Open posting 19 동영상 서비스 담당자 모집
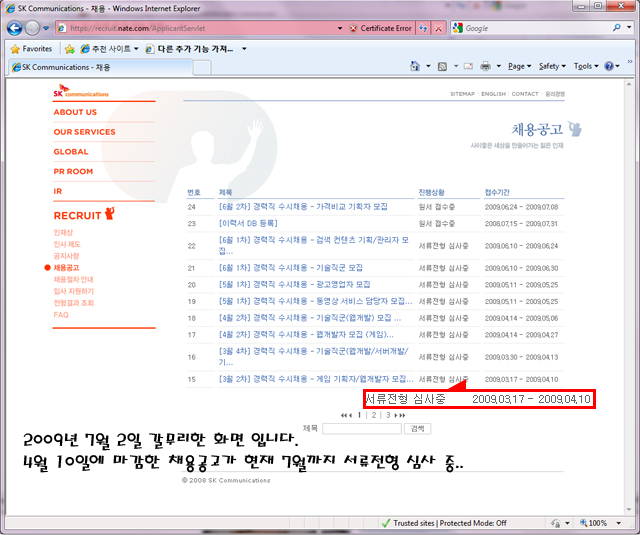The image size is (640, 535). click(x=316, y=302)
